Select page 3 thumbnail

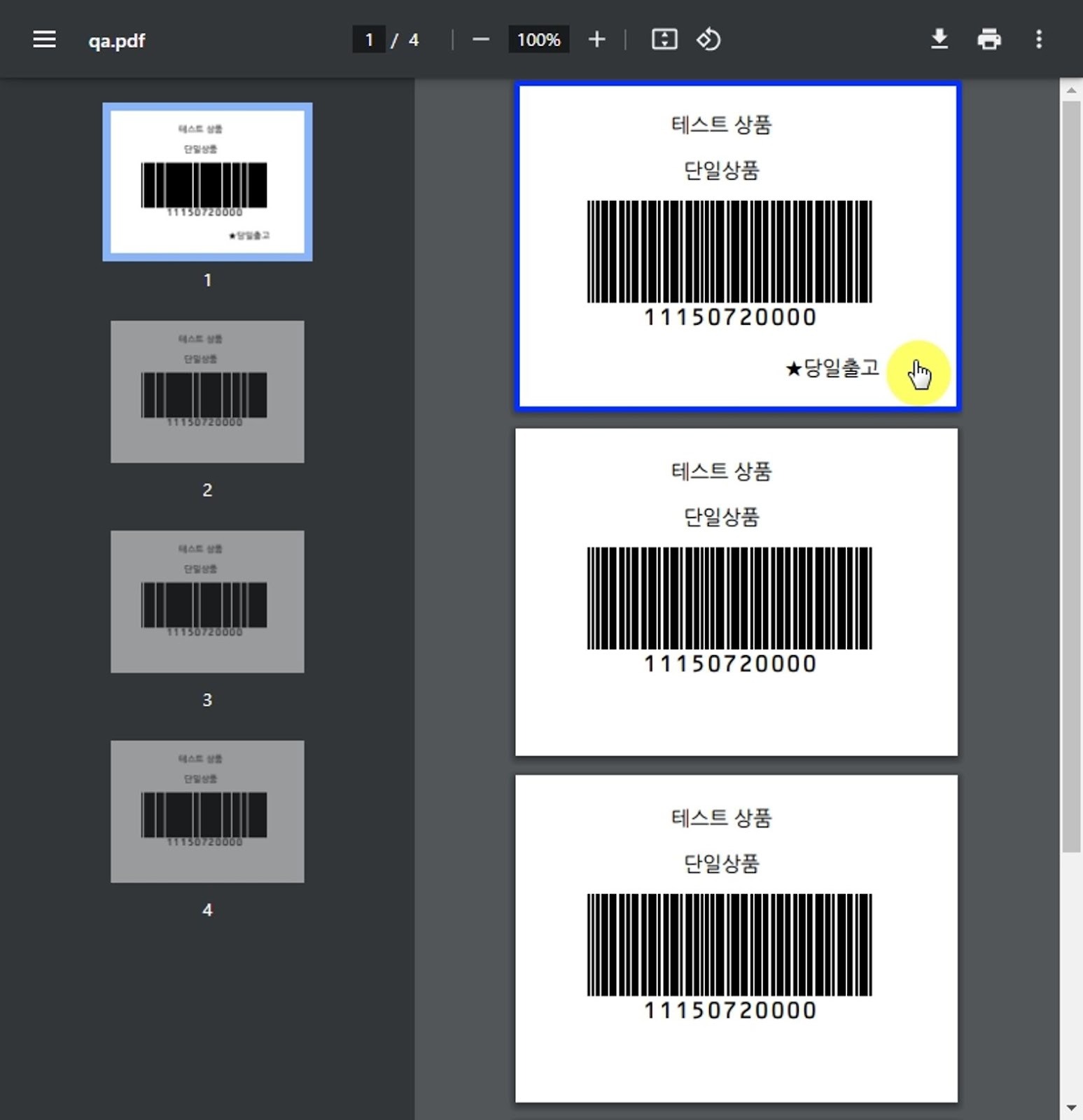pos(207,602)
